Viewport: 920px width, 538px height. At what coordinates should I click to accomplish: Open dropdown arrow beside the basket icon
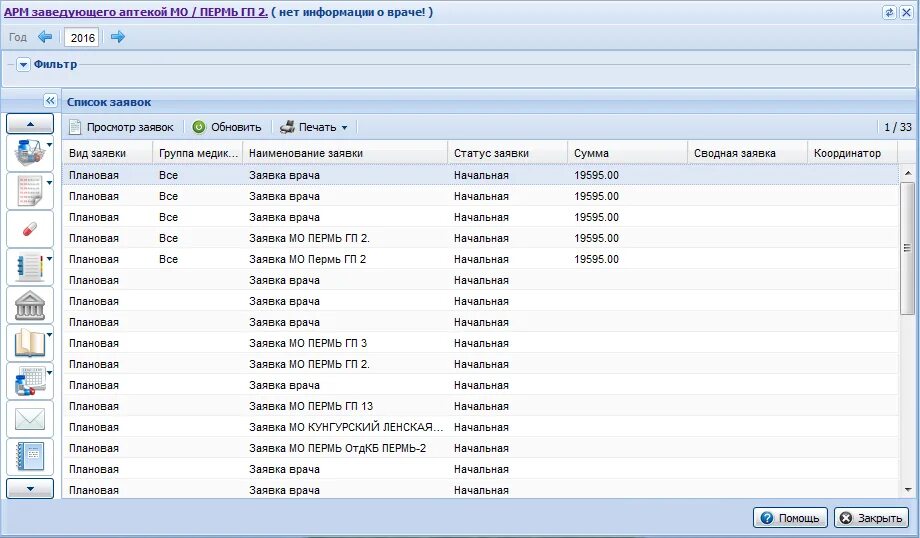pos(49,144)
